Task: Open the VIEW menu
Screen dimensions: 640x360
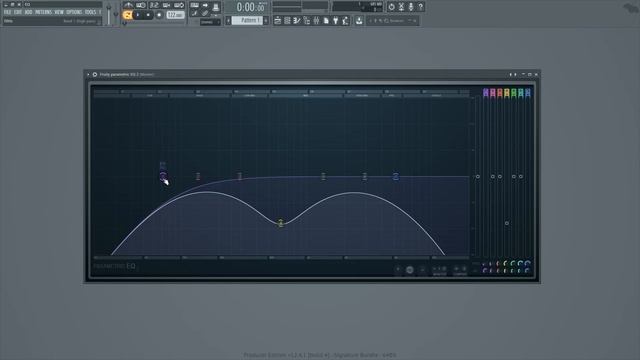Action: pyautogui.click(x=59, y=12)
